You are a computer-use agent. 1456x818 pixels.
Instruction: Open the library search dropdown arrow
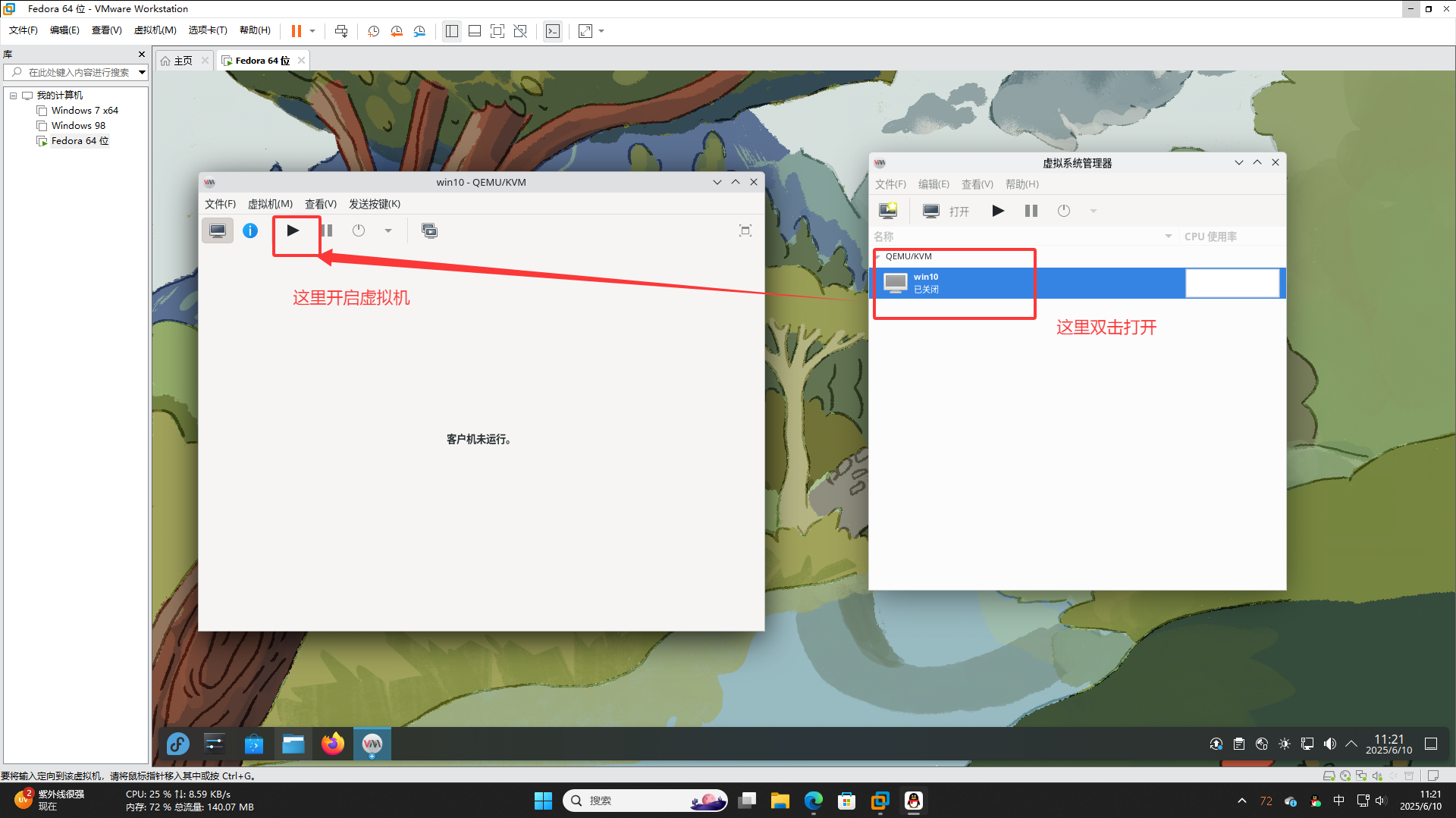pos(142,72)
